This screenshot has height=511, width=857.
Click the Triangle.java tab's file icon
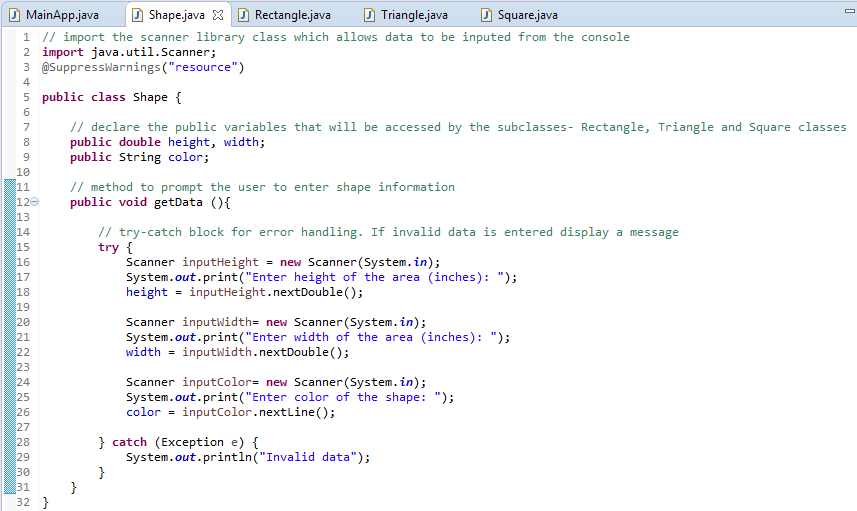[371, 15]
